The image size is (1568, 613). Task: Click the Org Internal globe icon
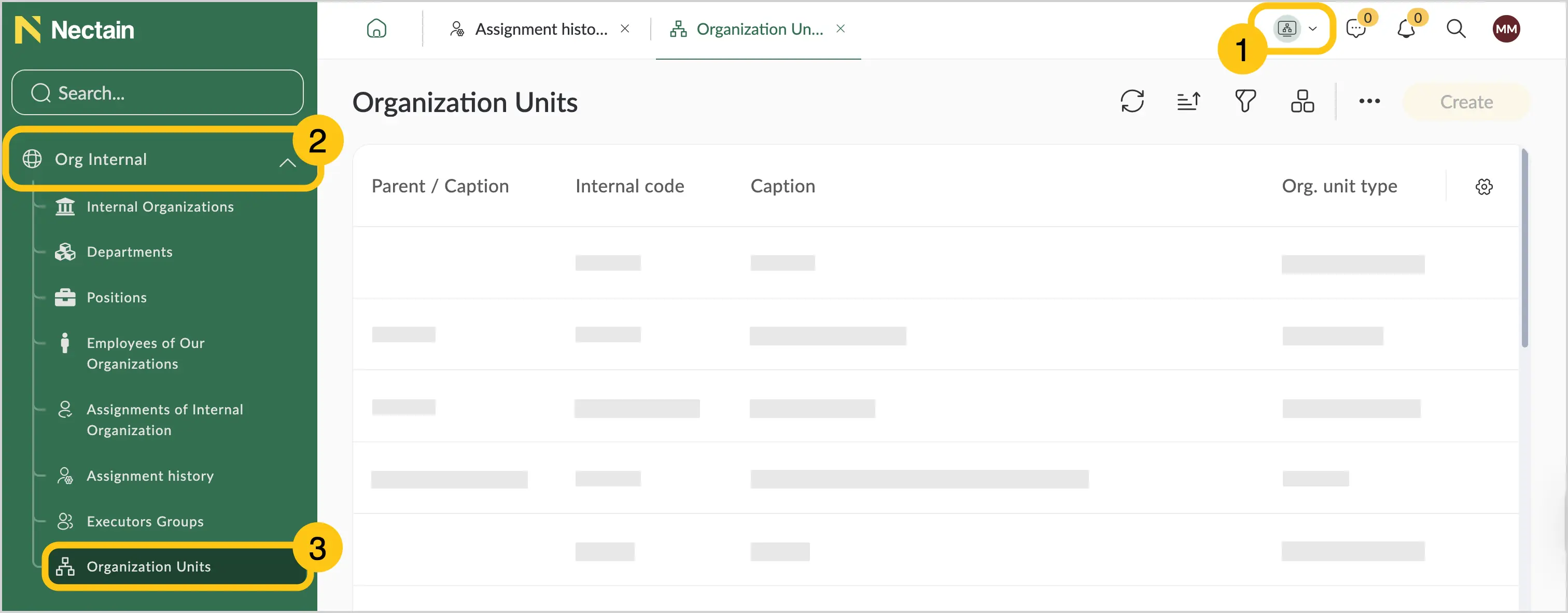pyautogui.click(x=32, y=159)
